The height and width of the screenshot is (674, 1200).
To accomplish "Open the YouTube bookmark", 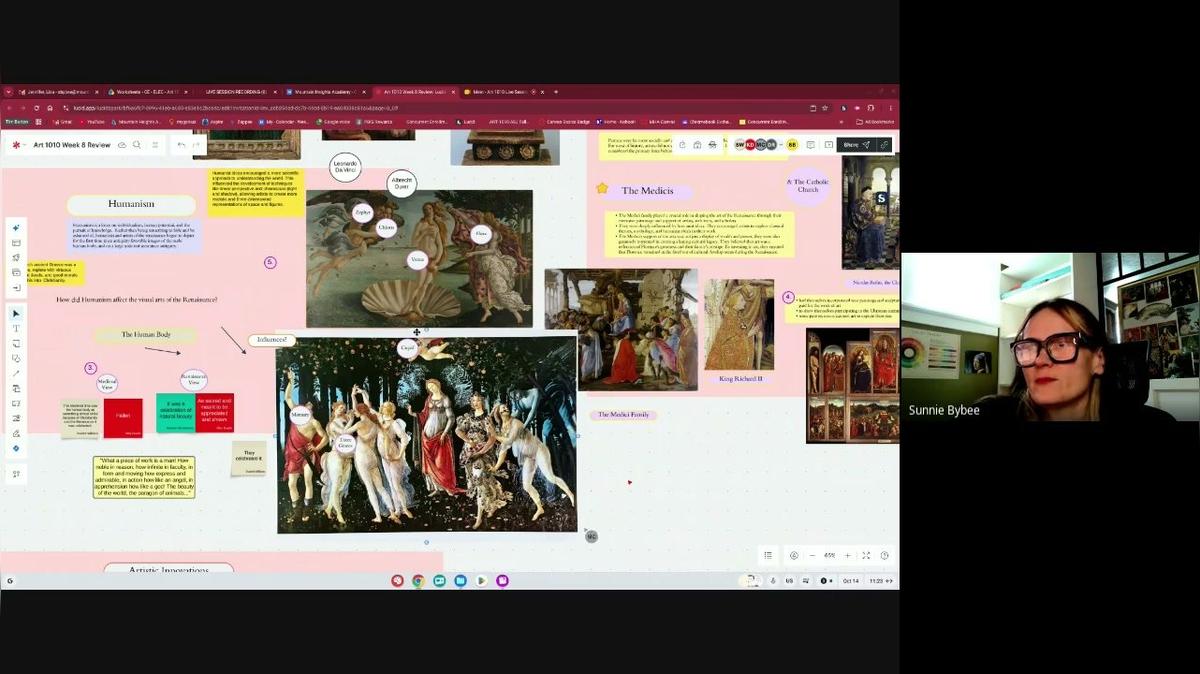I will [92, 122].
